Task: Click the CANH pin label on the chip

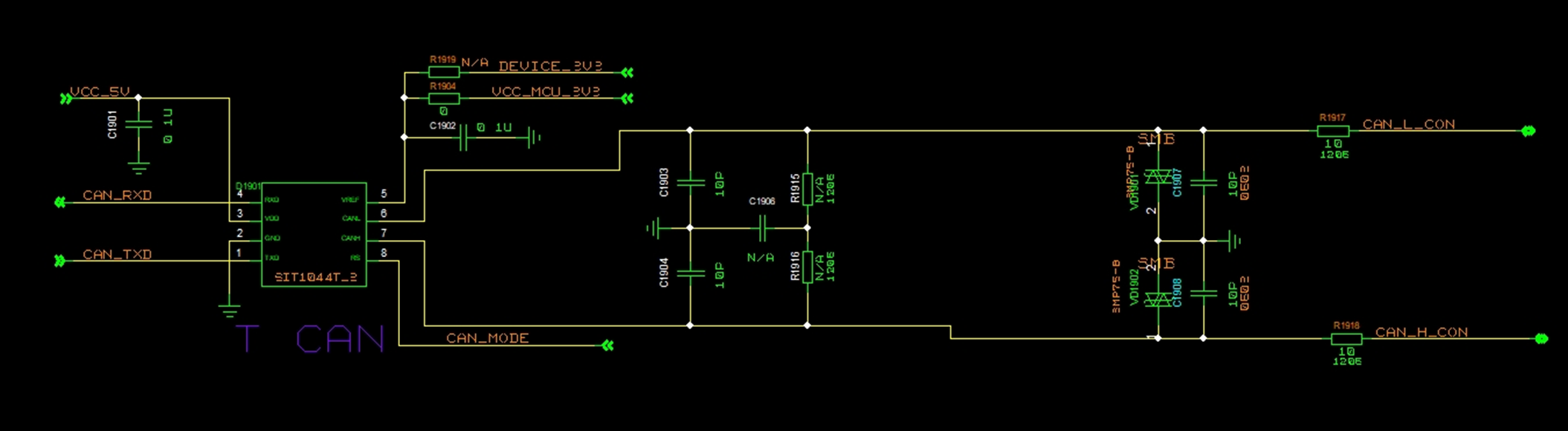Action: click(x=351, y=239)
